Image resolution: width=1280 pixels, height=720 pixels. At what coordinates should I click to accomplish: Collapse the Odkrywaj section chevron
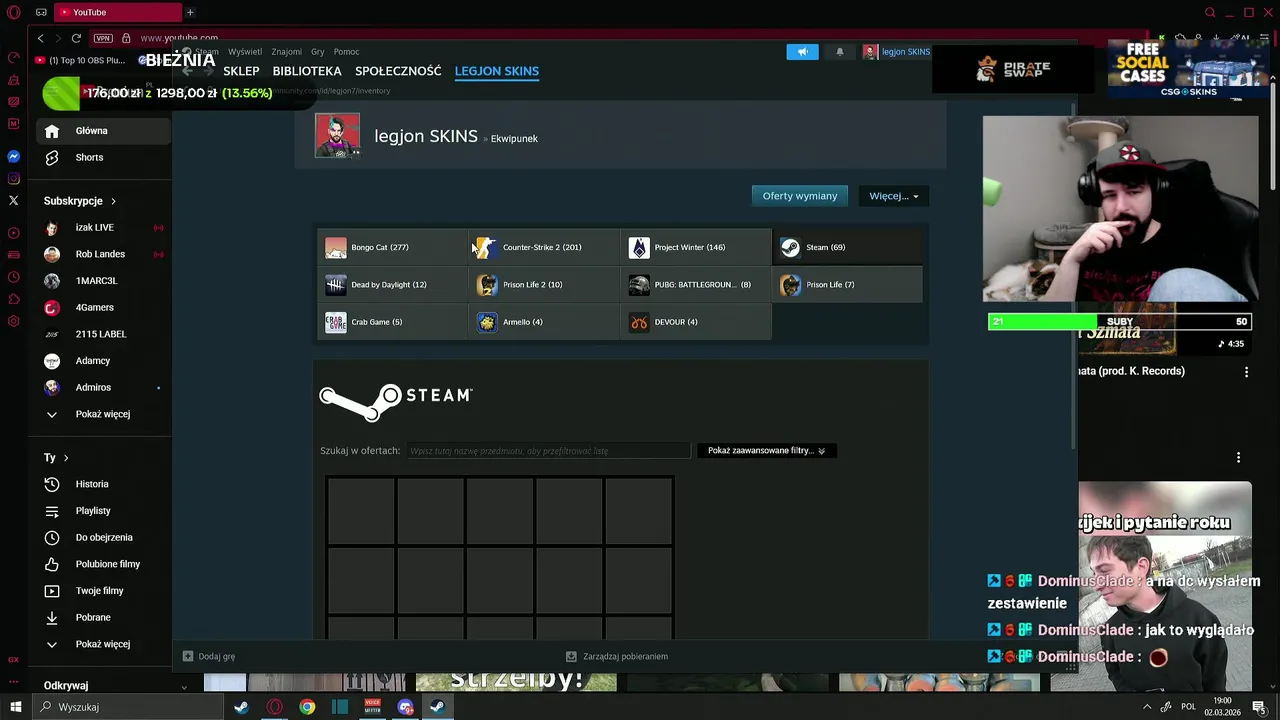coord(184,687)
